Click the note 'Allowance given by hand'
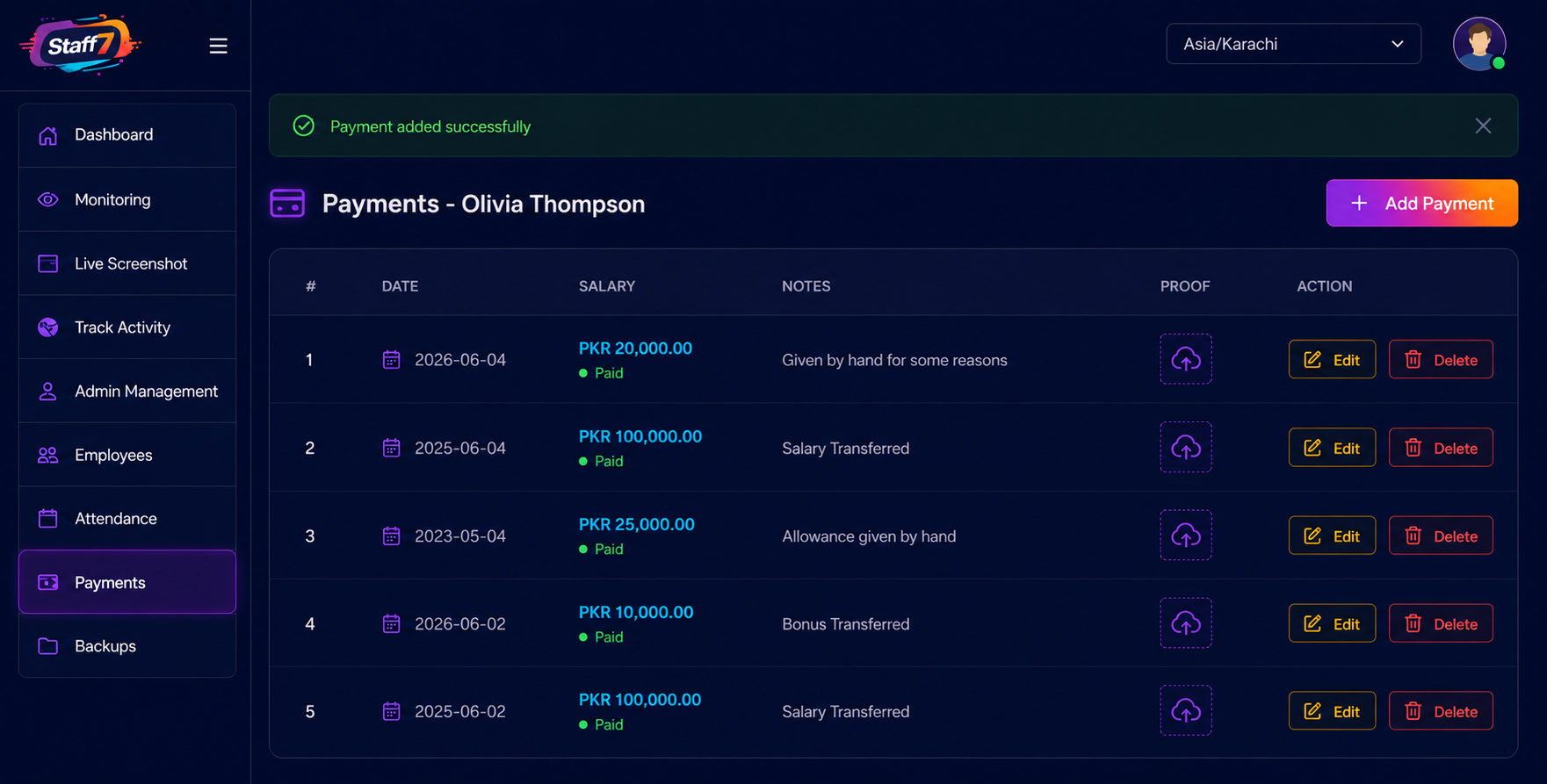The width and height of the screenshot is (1547, 784). 869,536
